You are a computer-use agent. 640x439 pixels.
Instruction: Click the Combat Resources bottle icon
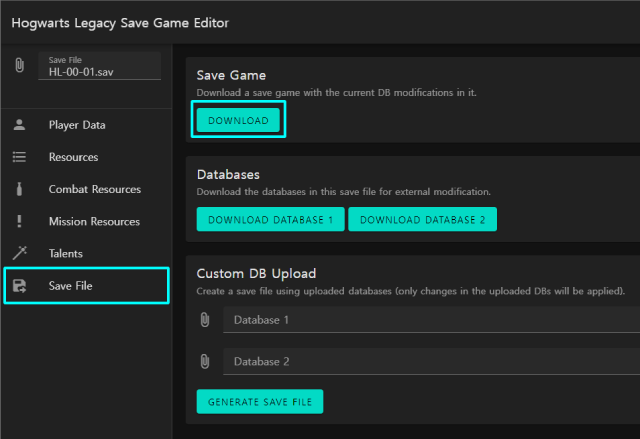tap(19, 189)
